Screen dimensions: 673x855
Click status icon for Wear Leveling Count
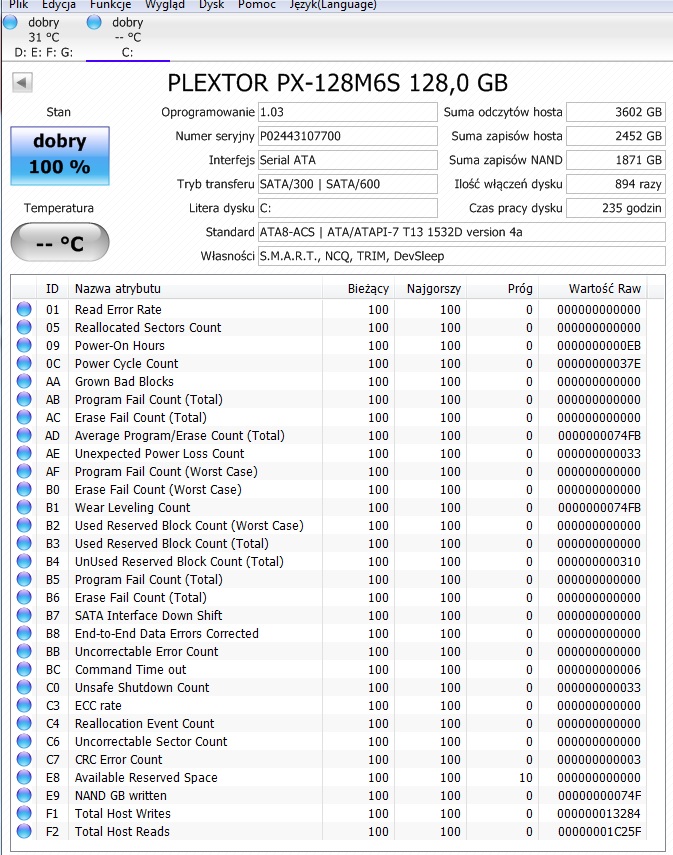24,507
